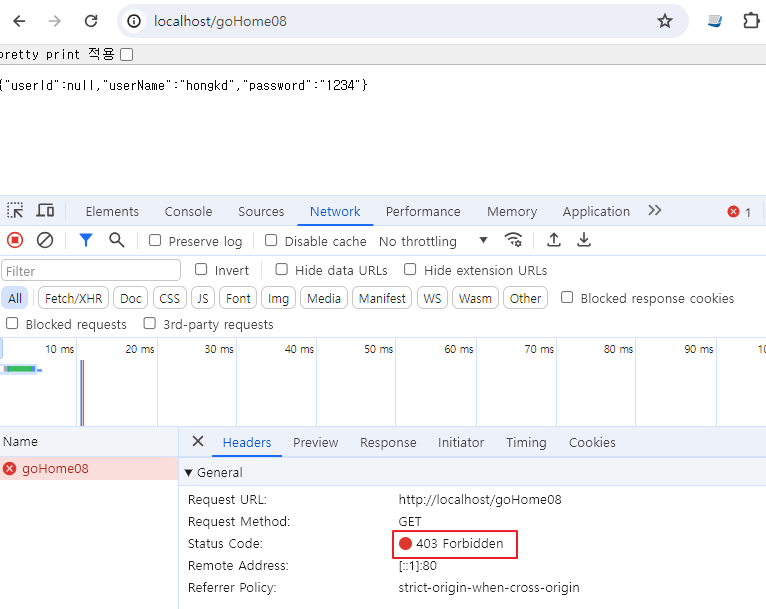
Task: Check Hide extension URLs
Action: click(x=410, y=270)
